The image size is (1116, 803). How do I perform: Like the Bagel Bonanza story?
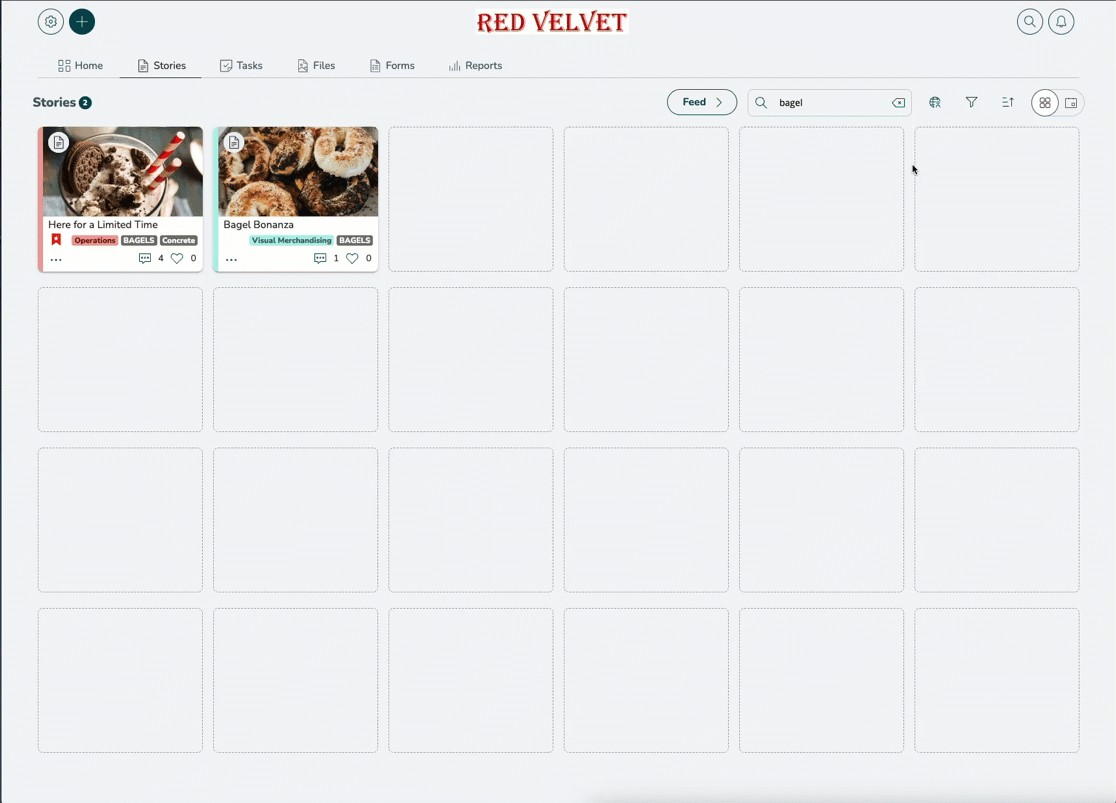[352, 258]
